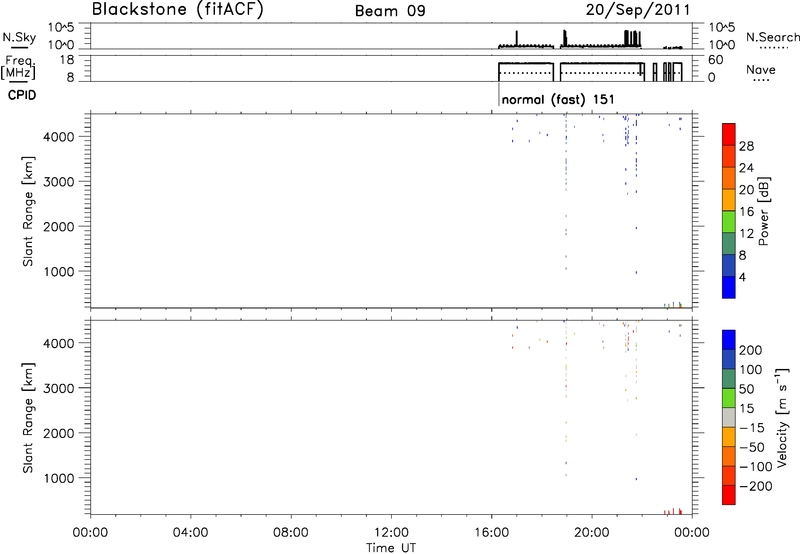The width and height of the screenshot is (800, 554).
Task: Click the 'N.Sky' legend label
Action: pyautogui.click(x=19, y=37)
